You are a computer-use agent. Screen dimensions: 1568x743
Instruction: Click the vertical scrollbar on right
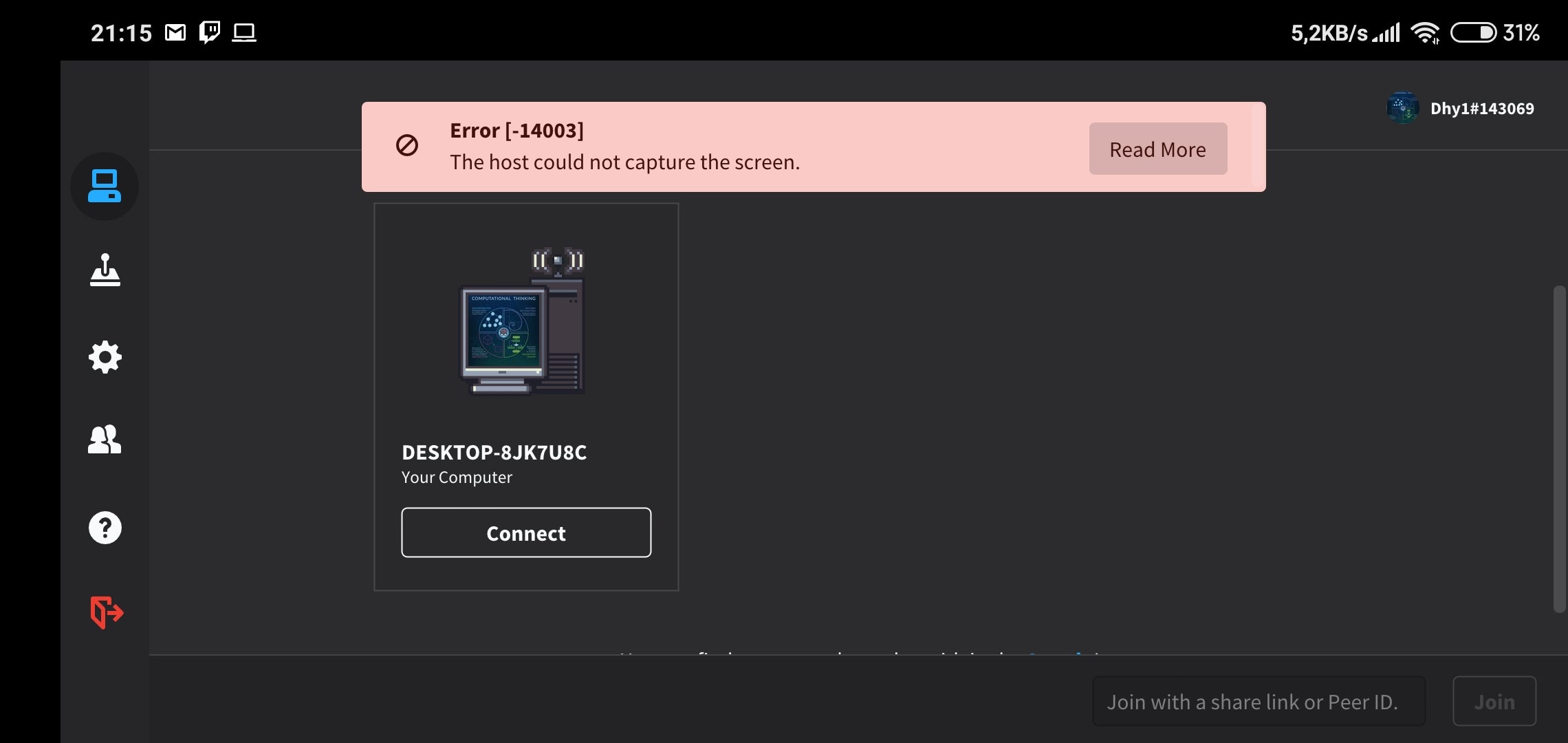(1559, 449)
